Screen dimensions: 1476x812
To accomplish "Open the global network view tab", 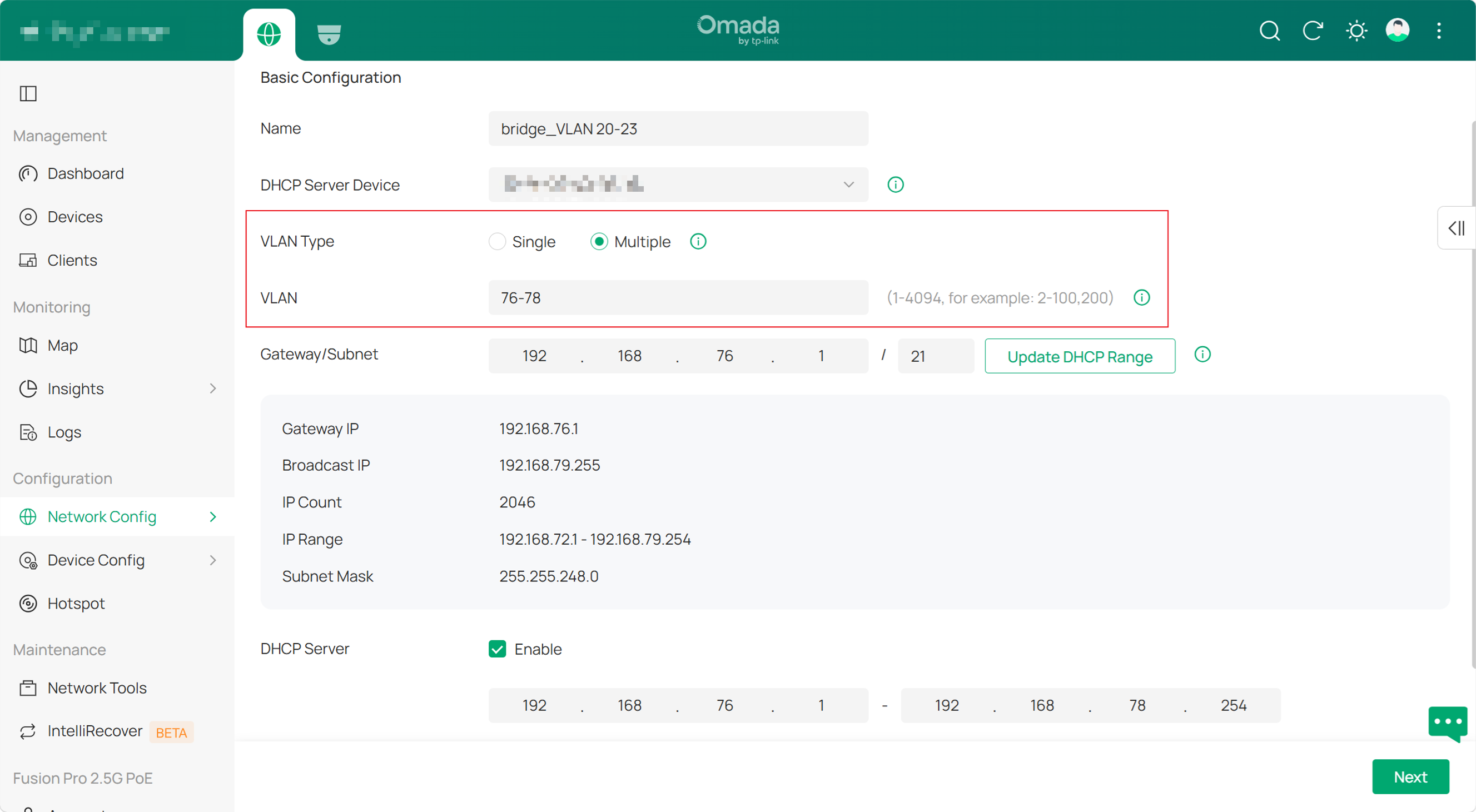I will pyautogui.click(x=269, y=34).
